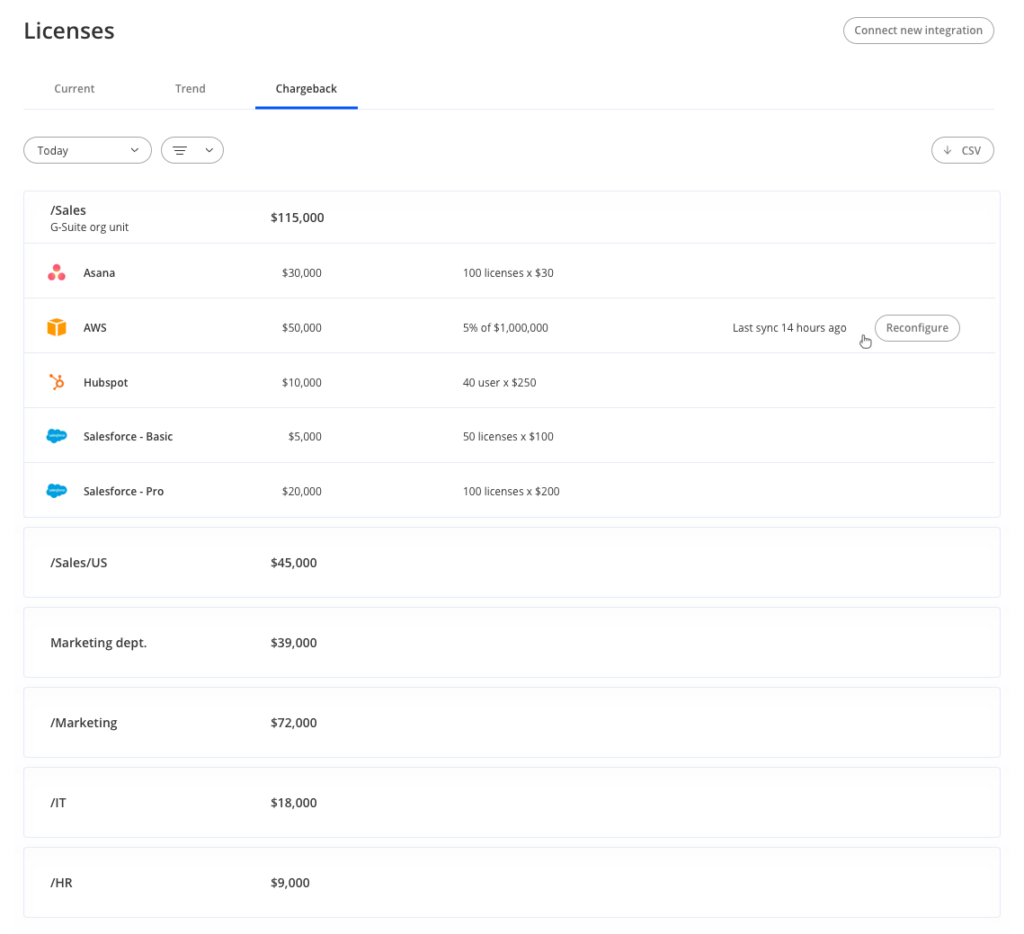The width and height of the screenshot is (1024, 934).
Task: Click the 'G-Suite org unit' subtitle
Action: point(89,227)
